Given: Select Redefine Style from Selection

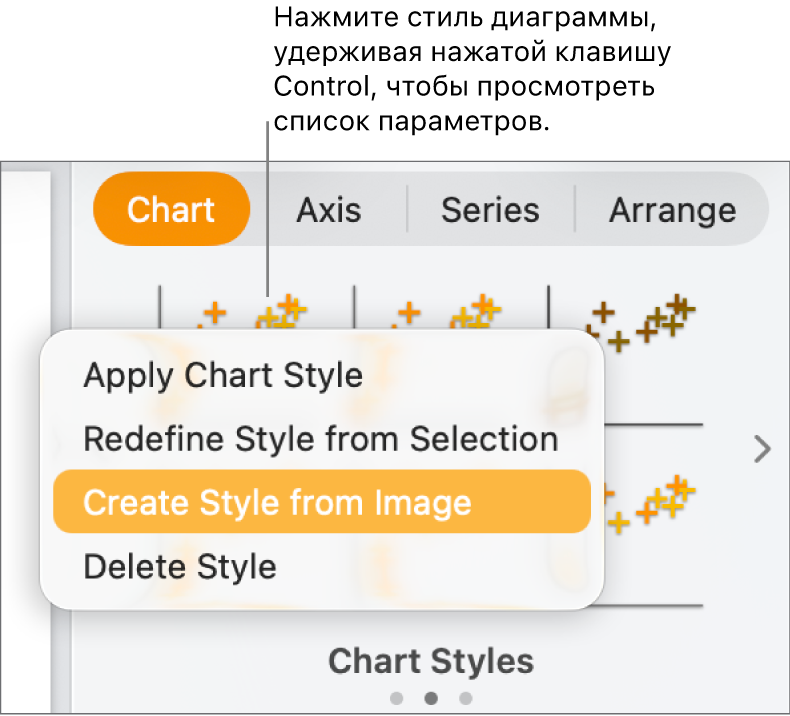Looking at the screenshot, I should pos(320,439).
